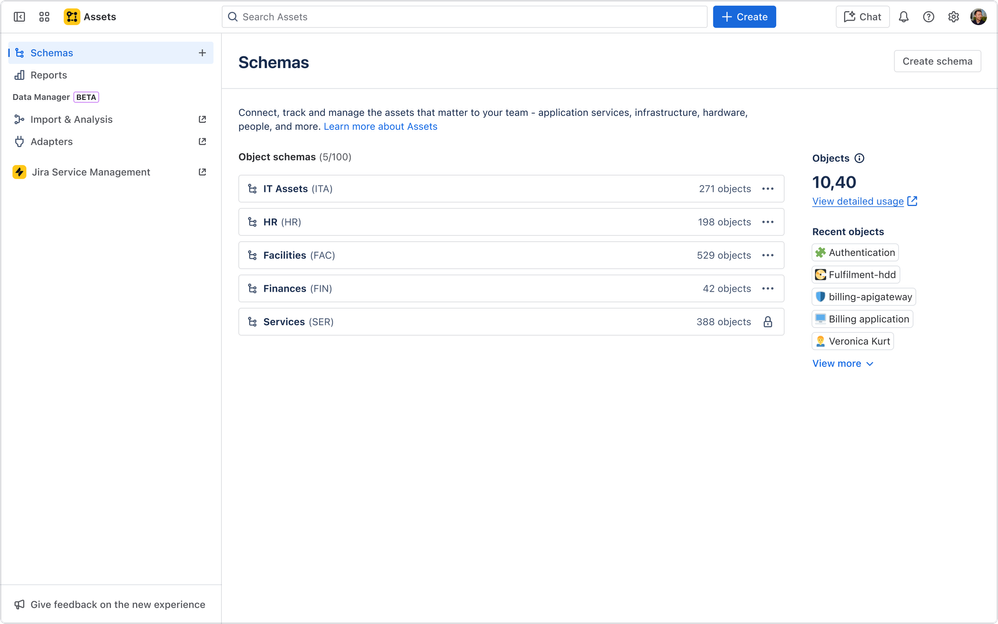Open the user profile avatar
The image size is (998, 624).
click(x=978, y=17)
